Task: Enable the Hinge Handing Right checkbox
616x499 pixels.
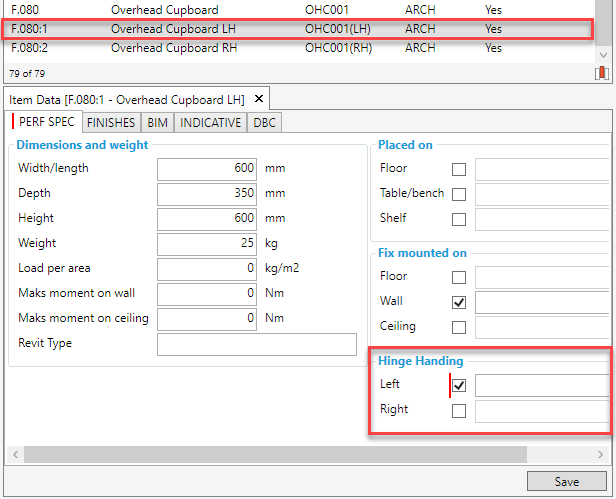Action: [460, 410]
